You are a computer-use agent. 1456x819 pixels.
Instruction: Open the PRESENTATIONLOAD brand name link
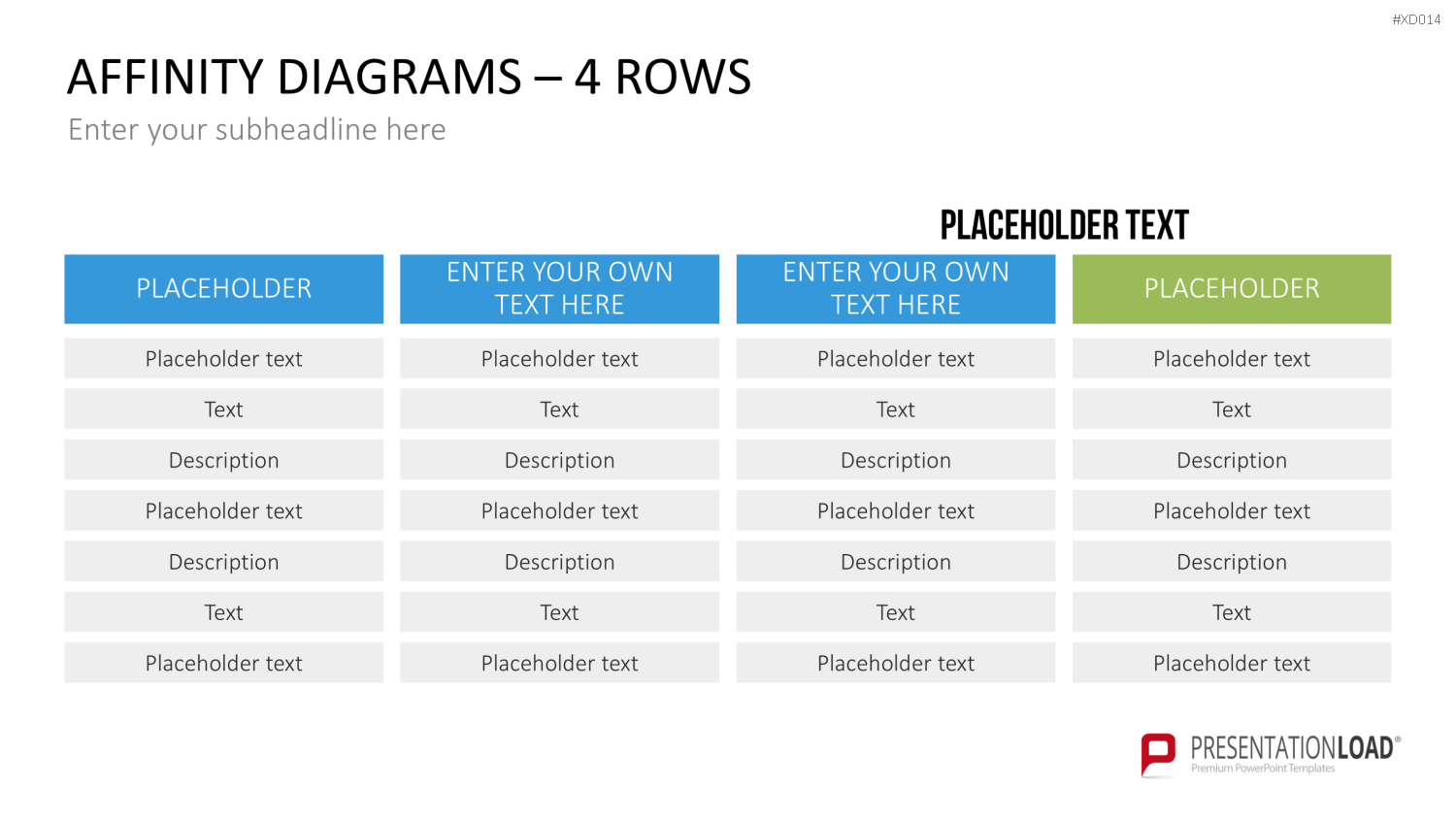[1293, 748]
